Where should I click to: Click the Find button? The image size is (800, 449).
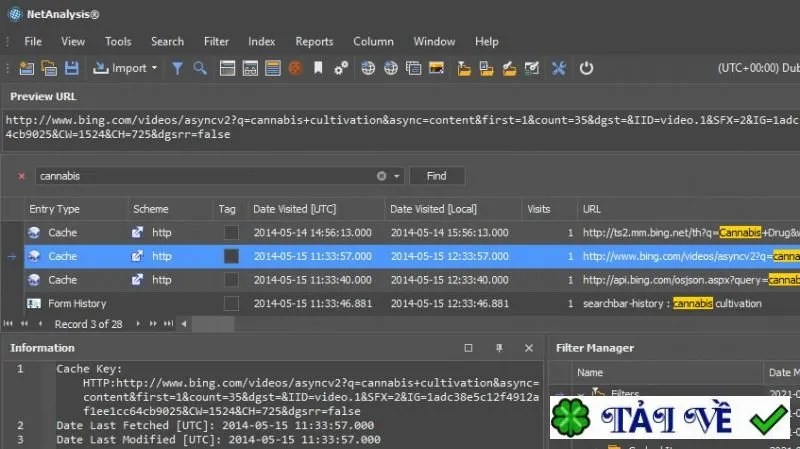[437, 176]
